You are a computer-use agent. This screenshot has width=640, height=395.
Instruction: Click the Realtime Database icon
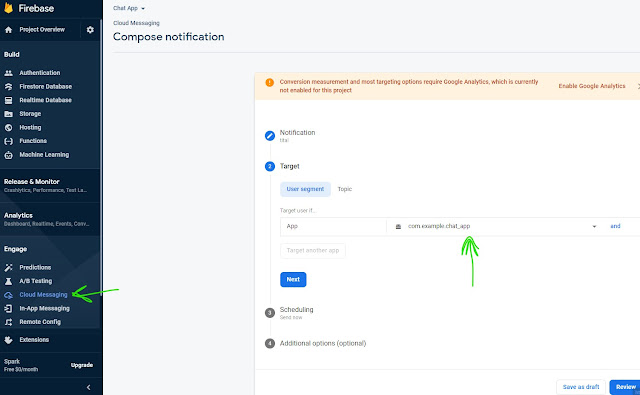click(x=8, y=100)
